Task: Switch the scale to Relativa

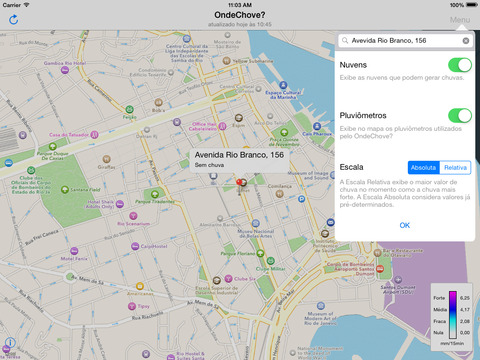Action: (455, 167)
